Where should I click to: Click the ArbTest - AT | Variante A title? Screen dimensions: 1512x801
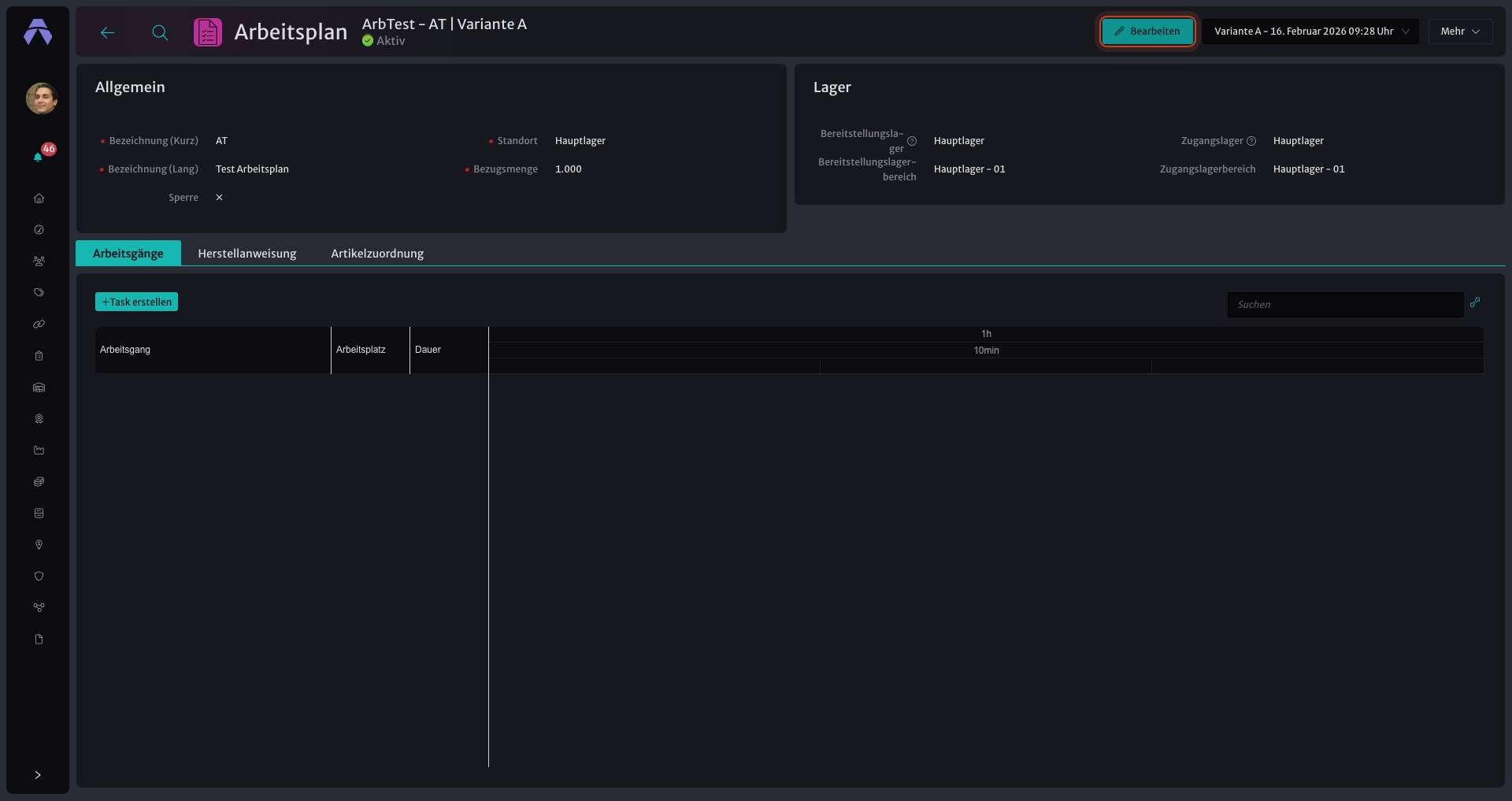coord(444,24)
